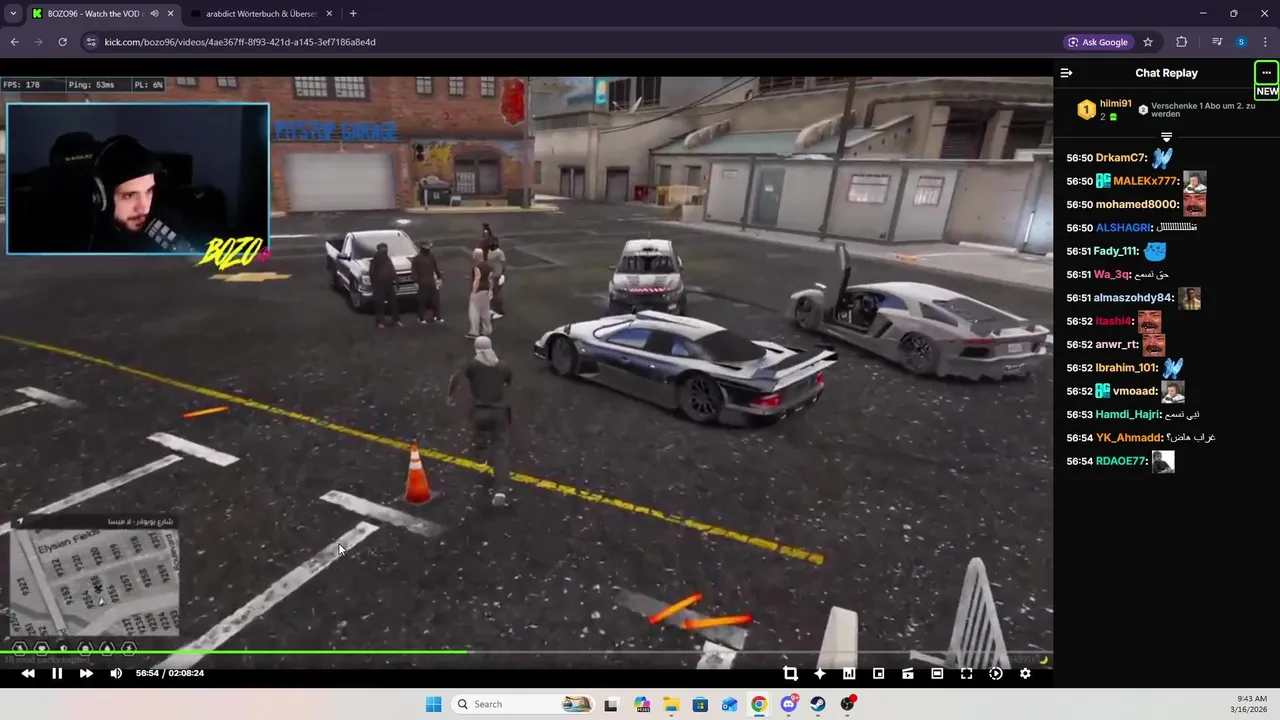Click username itashi4 in chat
Screen dimensions: 1280x720
(1114, 322)
